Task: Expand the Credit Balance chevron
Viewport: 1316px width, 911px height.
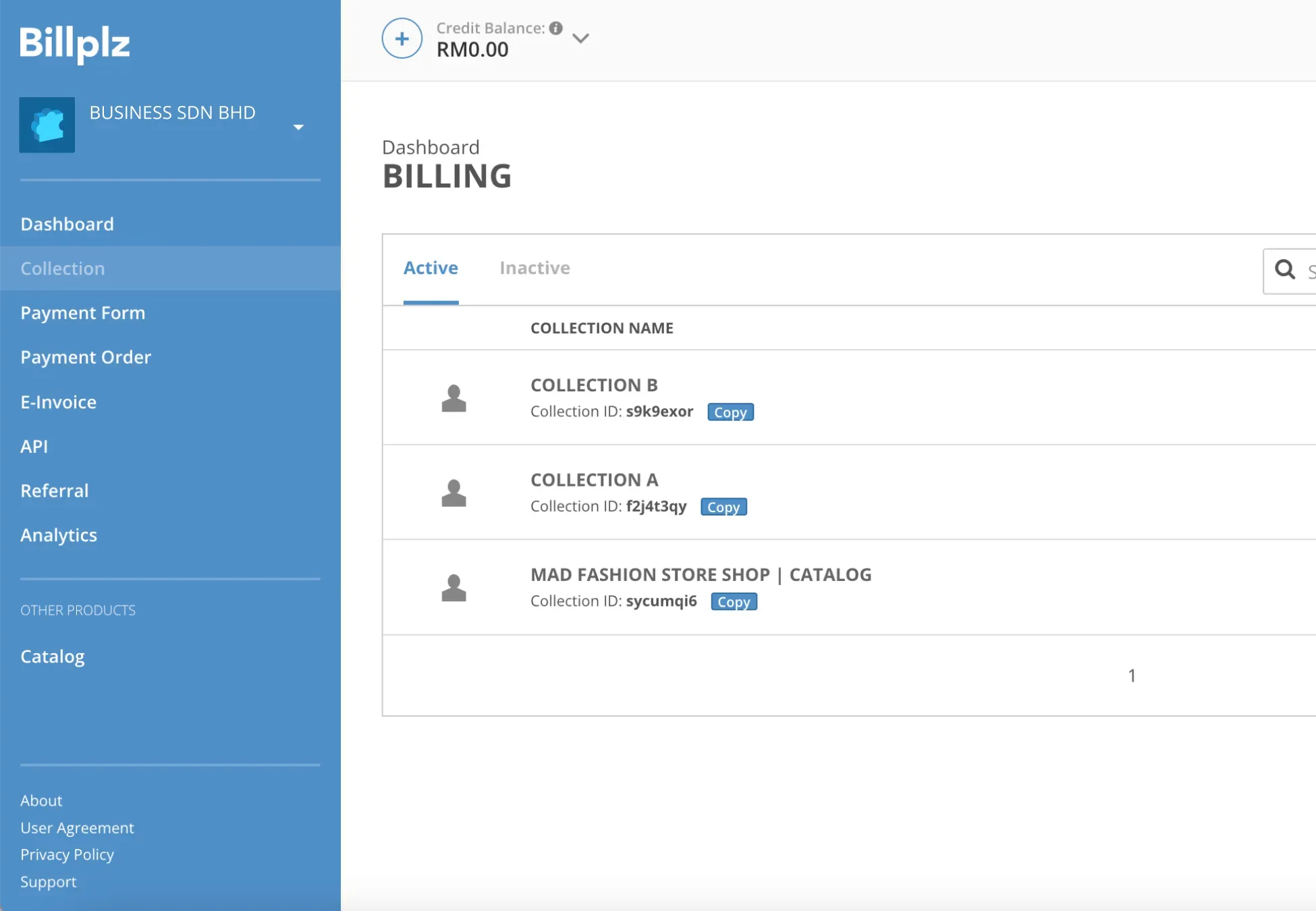Action: point(580,38)
